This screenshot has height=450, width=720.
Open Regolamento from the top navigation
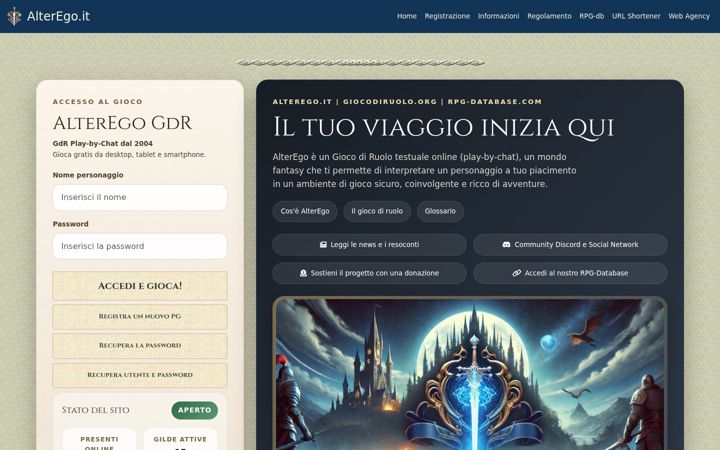point(549,16)
